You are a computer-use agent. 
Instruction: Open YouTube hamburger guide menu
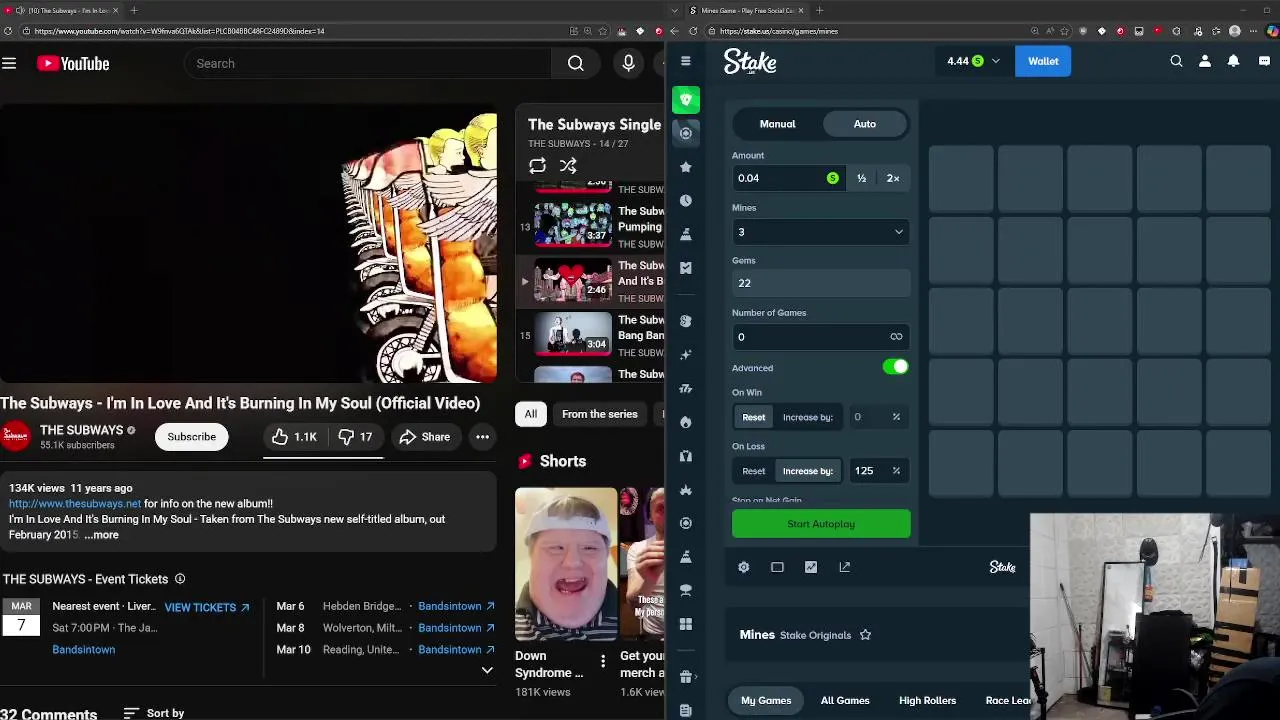point(9,63)
